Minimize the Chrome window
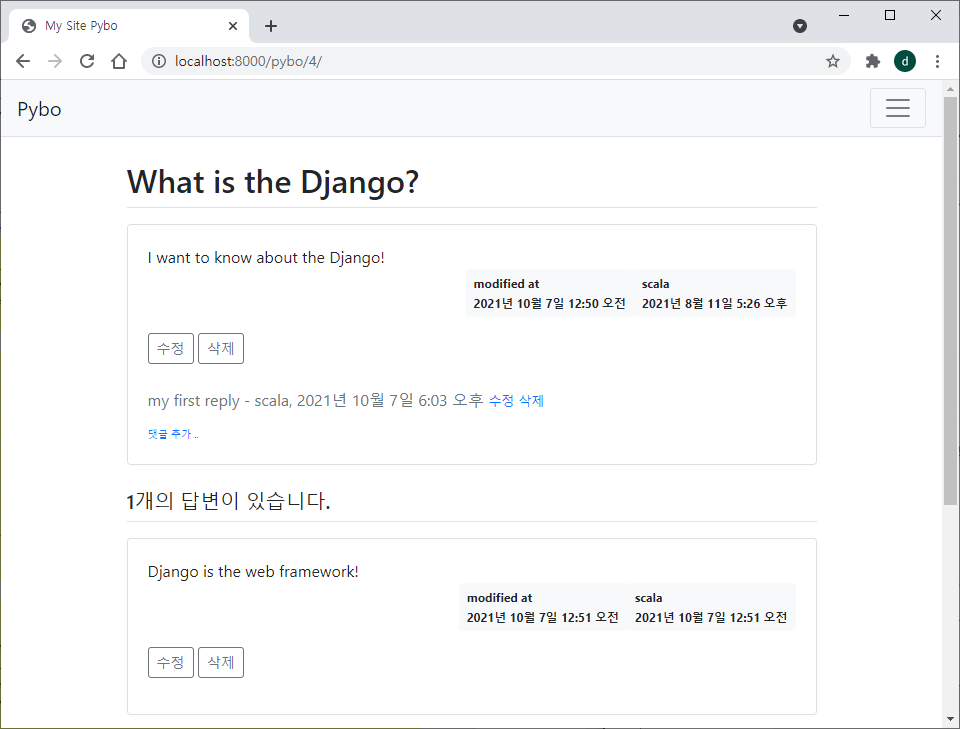This screenshot has height=729, width=960. click(844, 15)
